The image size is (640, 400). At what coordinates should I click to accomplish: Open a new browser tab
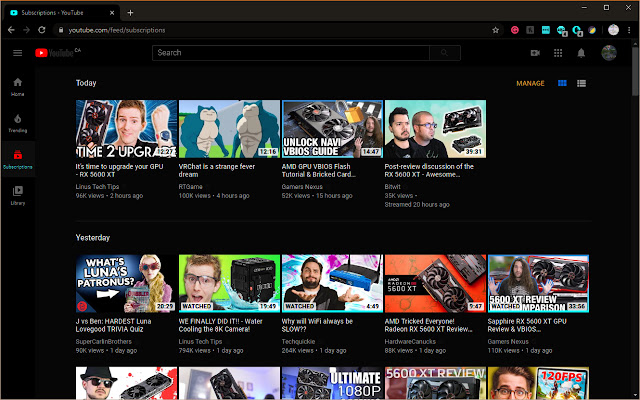point(130,10)
